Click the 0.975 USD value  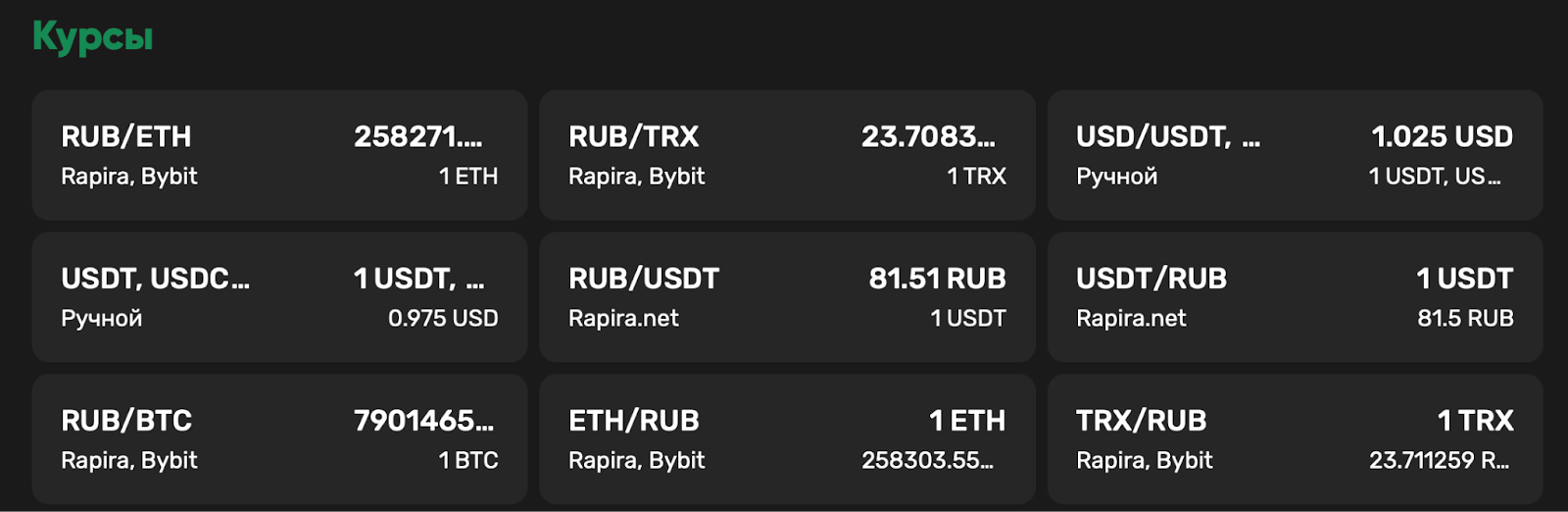tap(443, 319)
